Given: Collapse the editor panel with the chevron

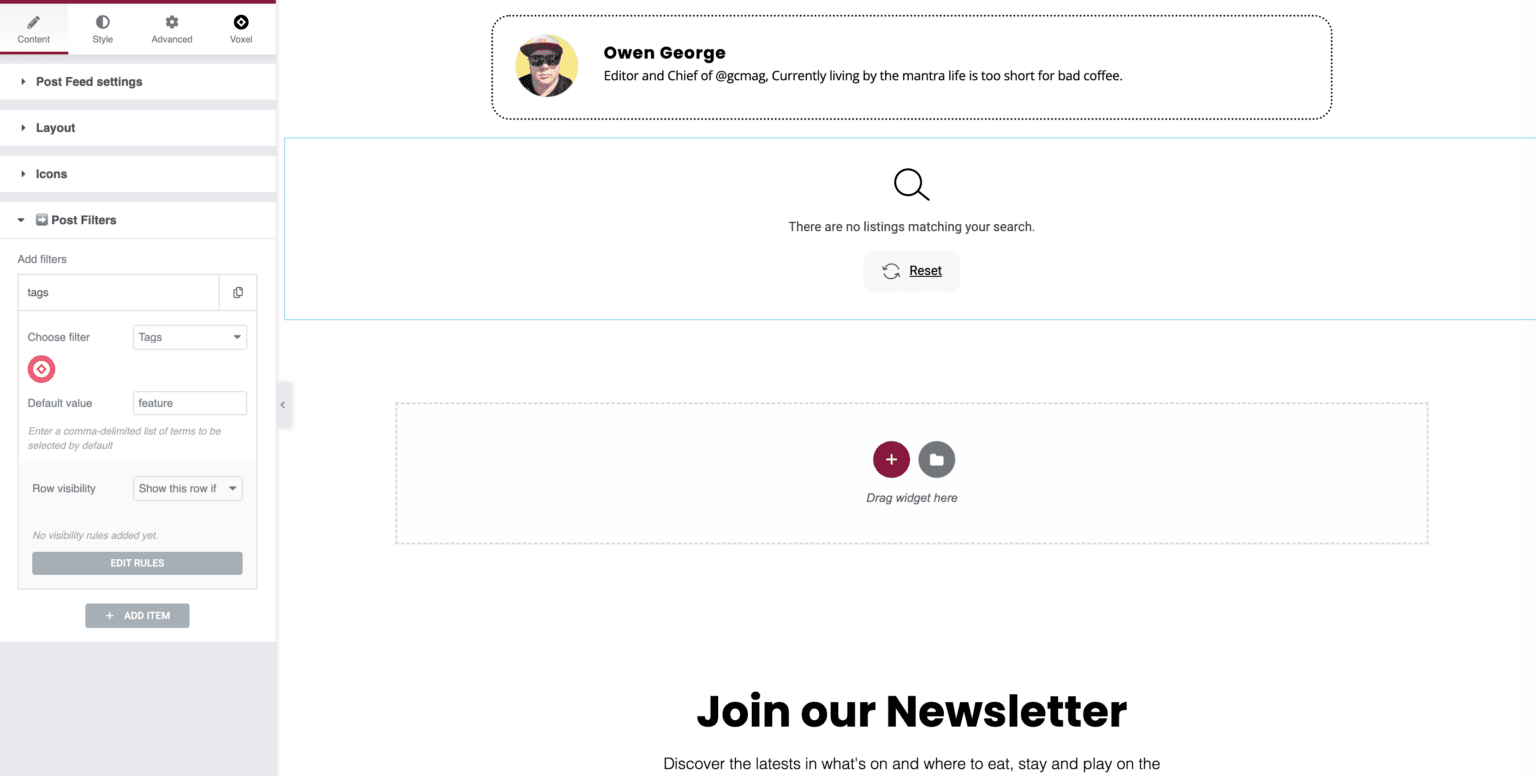Looking at the screenshot, I should point(283,405).
